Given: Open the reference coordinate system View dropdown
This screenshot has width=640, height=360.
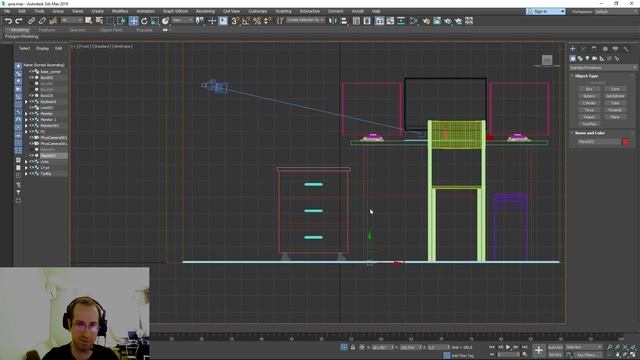Looking at the screenshot, I should click(x=182, y=20).
